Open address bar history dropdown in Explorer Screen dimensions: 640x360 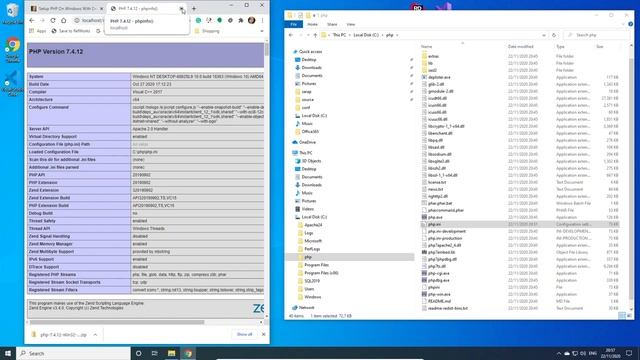point(544,35)
